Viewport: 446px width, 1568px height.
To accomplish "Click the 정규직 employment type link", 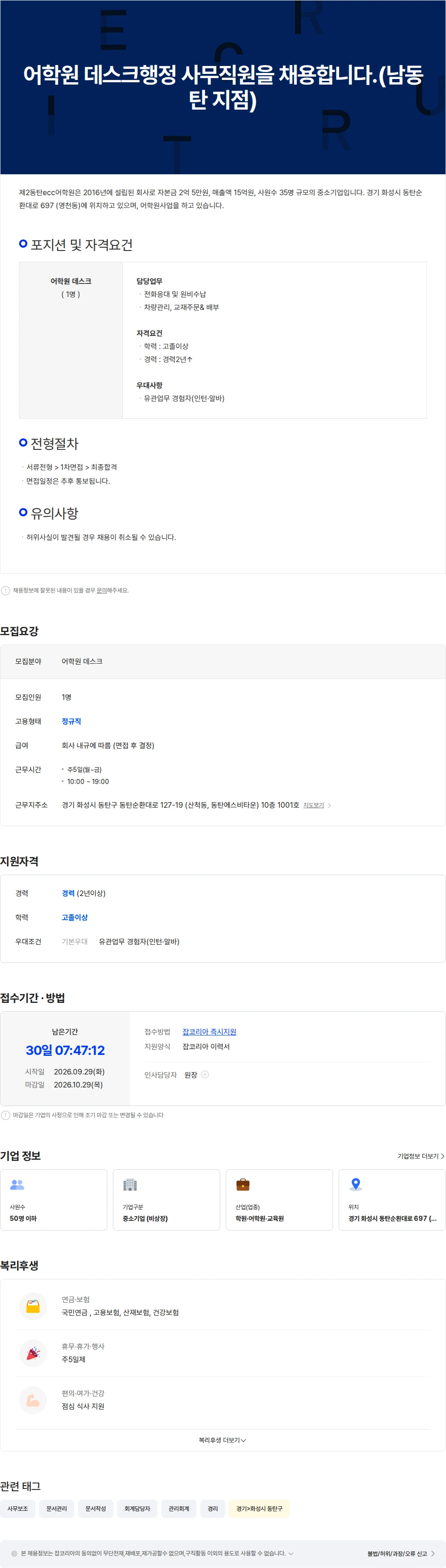I will pos(71,721).
